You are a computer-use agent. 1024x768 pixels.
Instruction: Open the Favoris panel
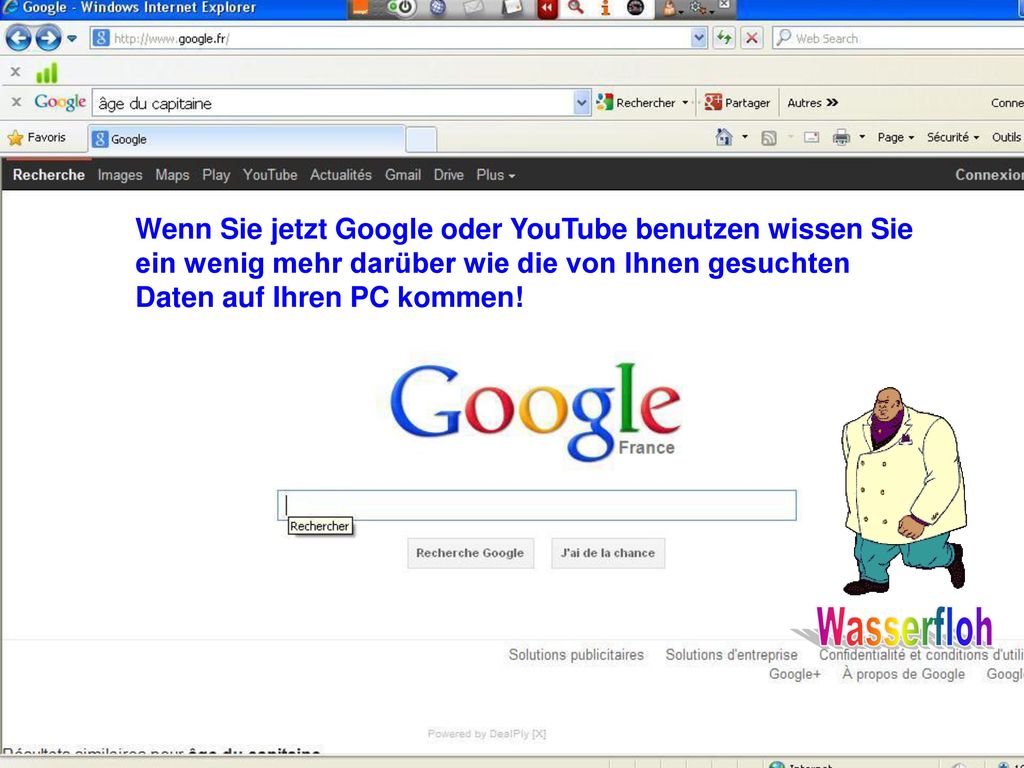[x=37, y=138]
